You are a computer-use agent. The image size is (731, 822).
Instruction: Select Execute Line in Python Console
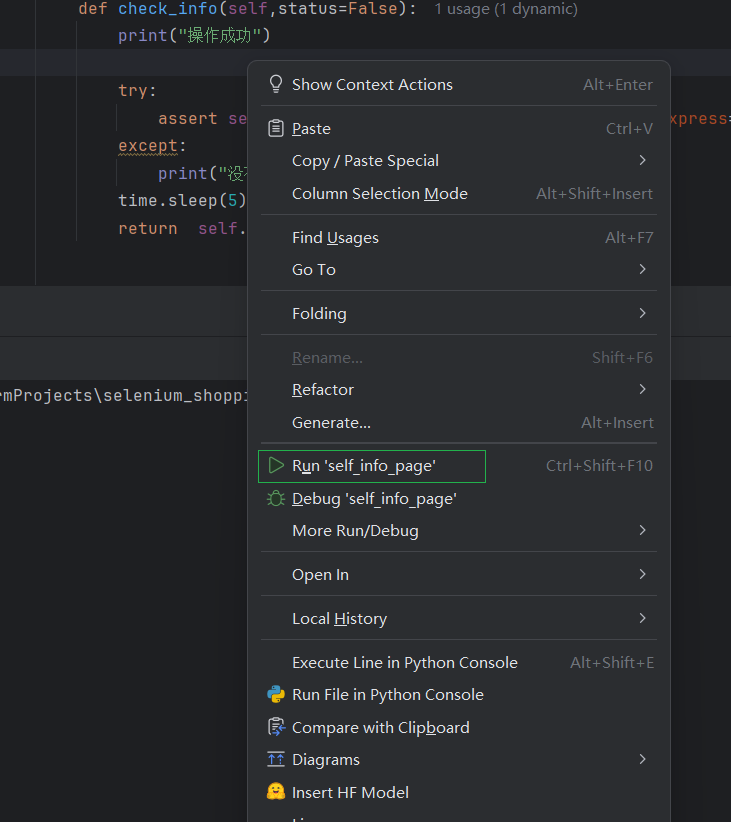[x=405, y=662]
